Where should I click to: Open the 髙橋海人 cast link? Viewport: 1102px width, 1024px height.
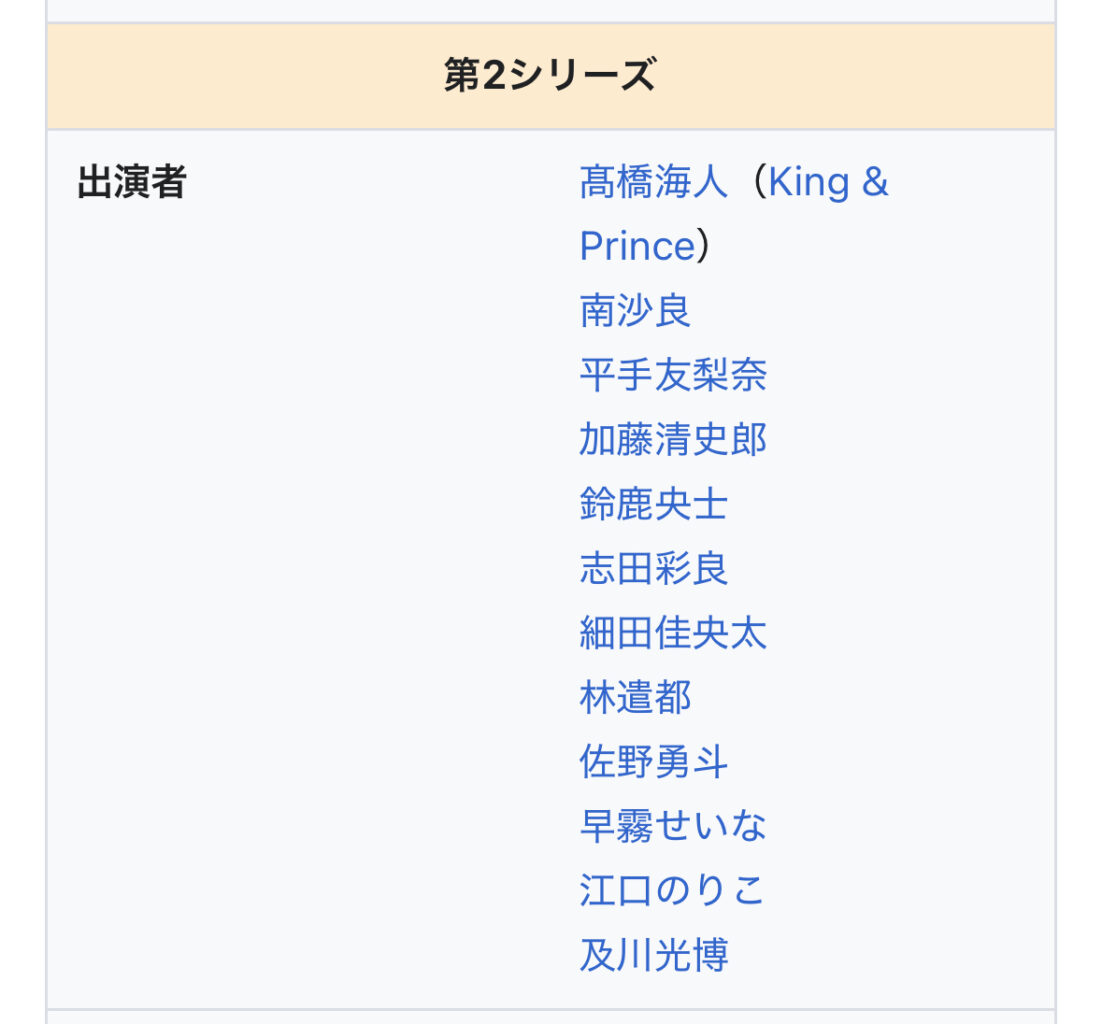click(654, 182)
